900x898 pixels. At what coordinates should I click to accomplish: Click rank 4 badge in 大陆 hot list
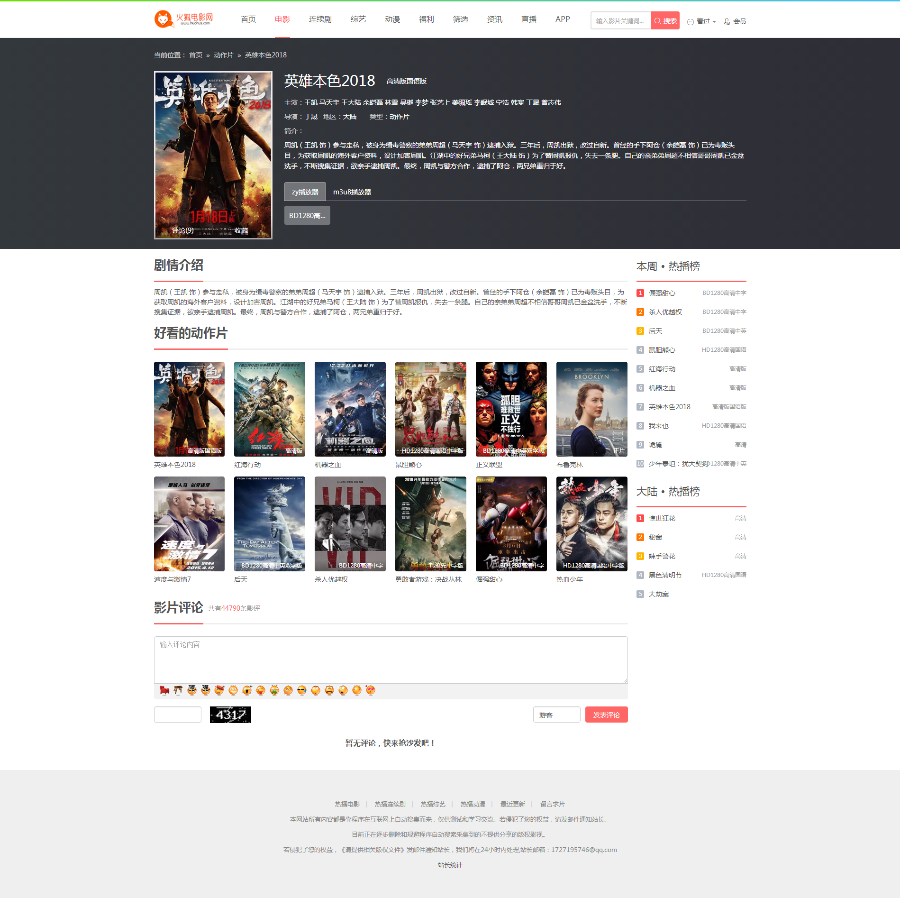pos(640,575)
